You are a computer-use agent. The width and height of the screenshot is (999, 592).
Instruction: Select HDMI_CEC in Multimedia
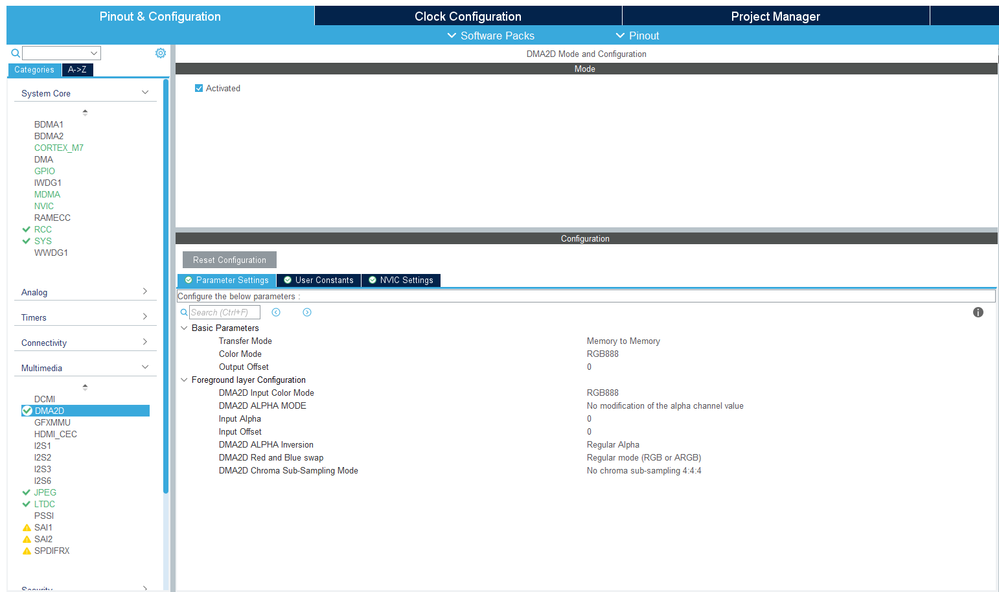55,434
